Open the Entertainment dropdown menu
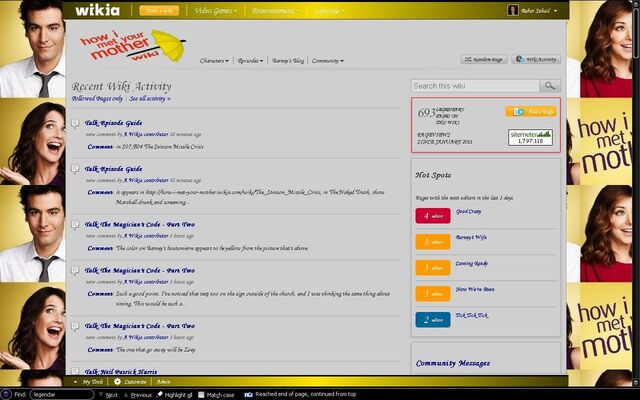Screen dimensions: 640x400 (x=275, y=11)
